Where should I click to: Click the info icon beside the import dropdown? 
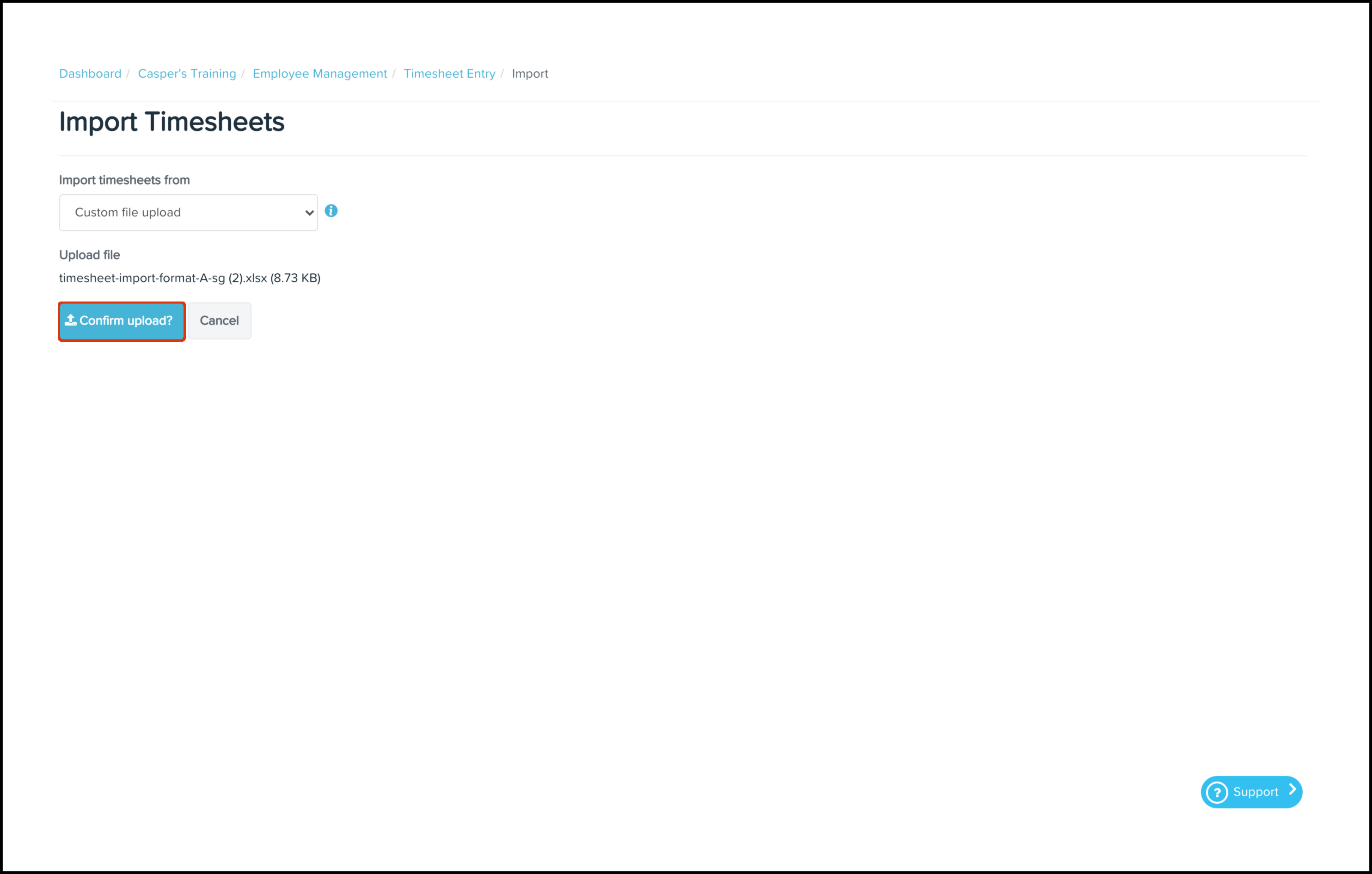[x=331, y=211]
